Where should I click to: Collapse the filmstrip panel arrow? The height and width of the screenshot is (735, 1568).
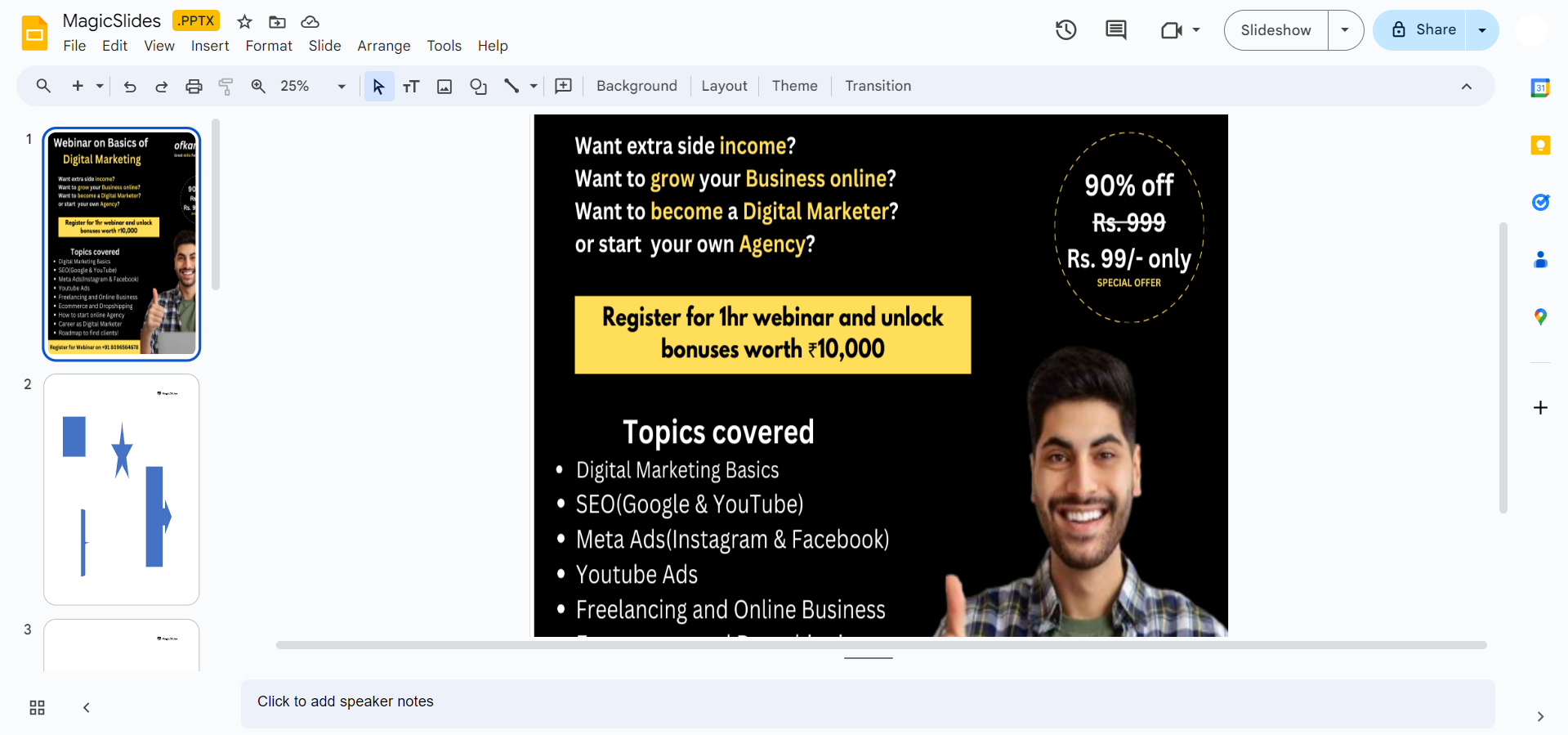[x=87, y=708]
